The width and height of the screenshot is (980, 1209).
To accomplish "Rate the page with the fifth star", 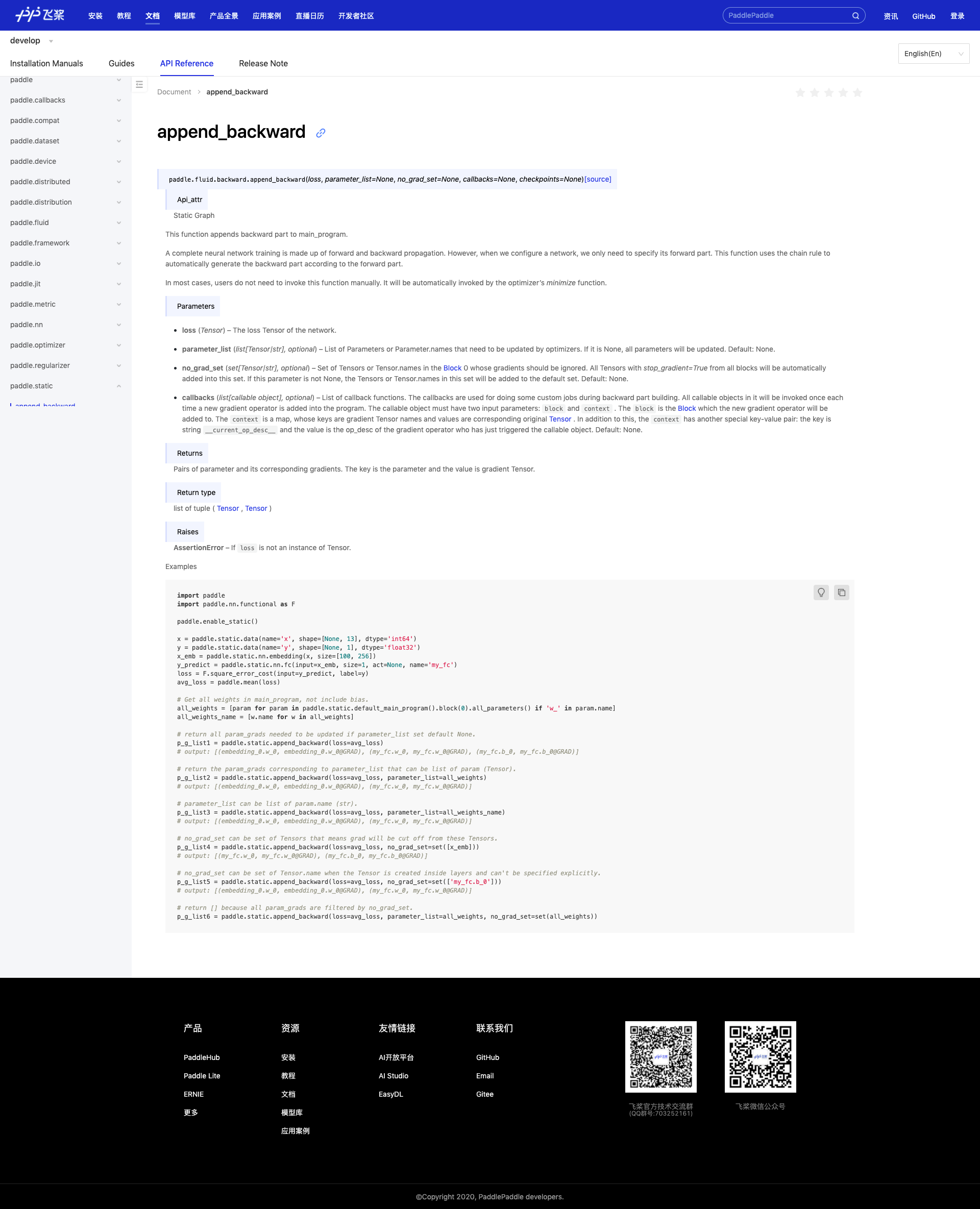I will pos(857,92).
